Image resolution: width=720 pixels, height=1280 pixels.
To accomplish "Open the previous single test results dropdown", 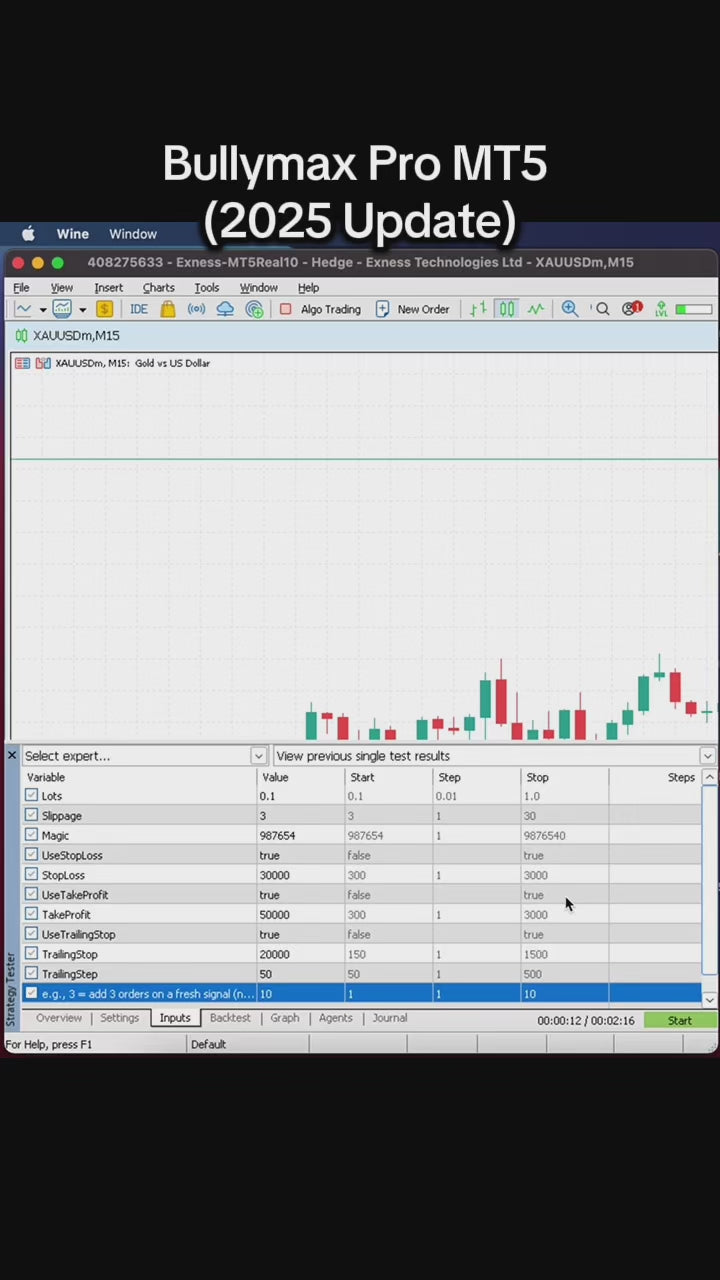I will 707,756.
